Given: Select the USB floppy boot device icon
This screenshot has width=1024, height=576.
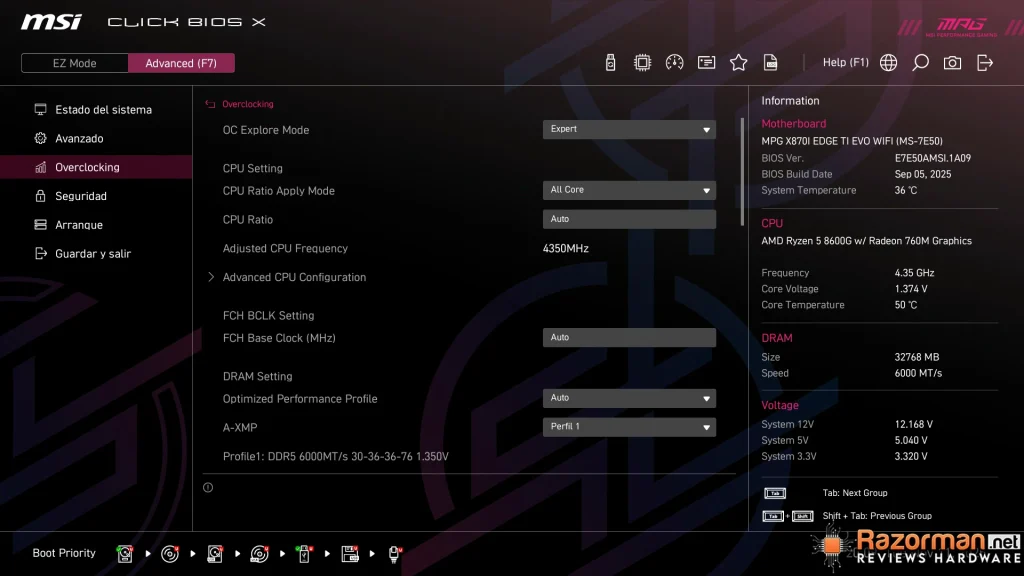Looking at the screenshot, I should click(350, 554).
